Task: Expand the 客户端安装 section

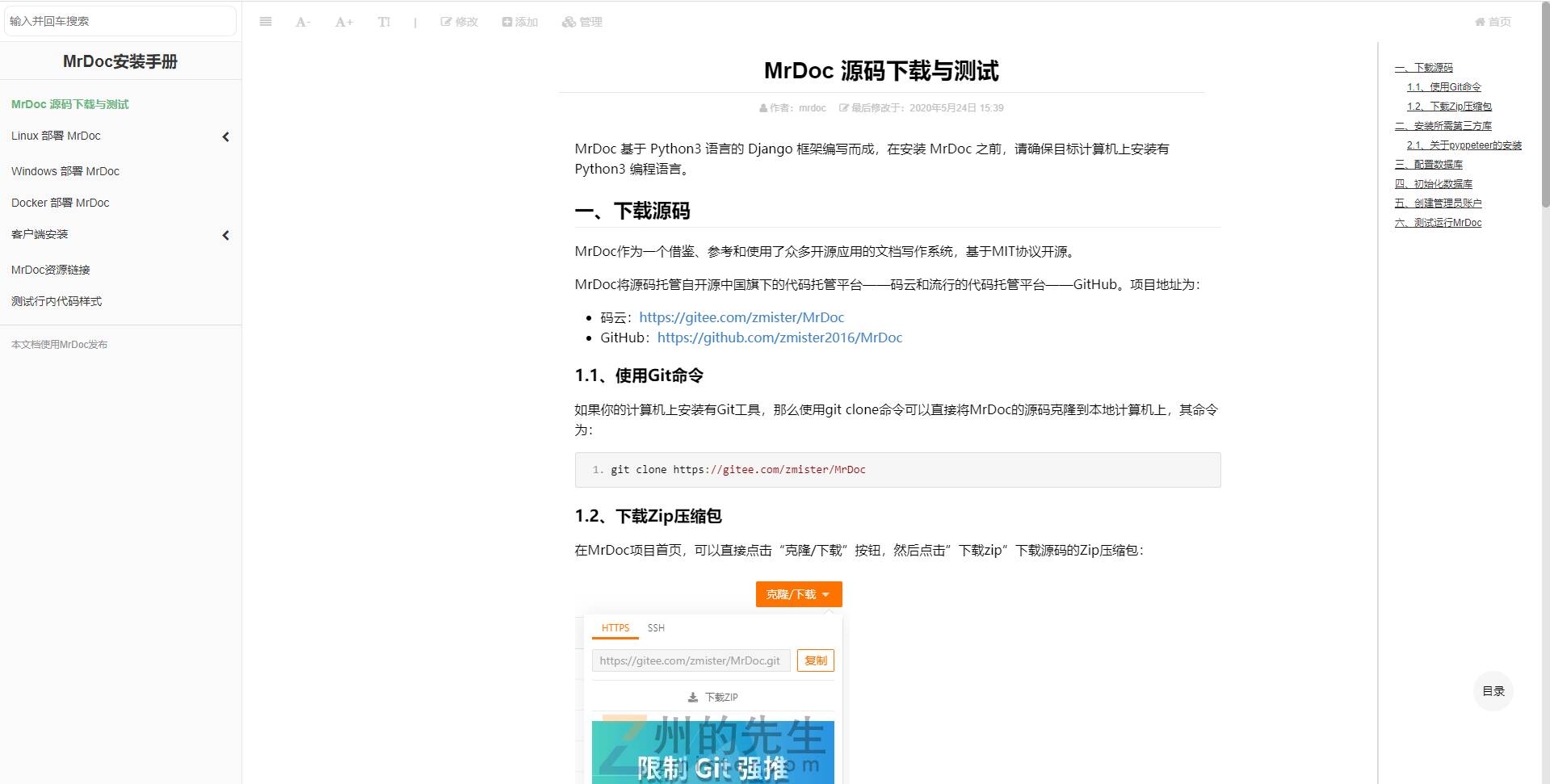Action: [225, 235]
